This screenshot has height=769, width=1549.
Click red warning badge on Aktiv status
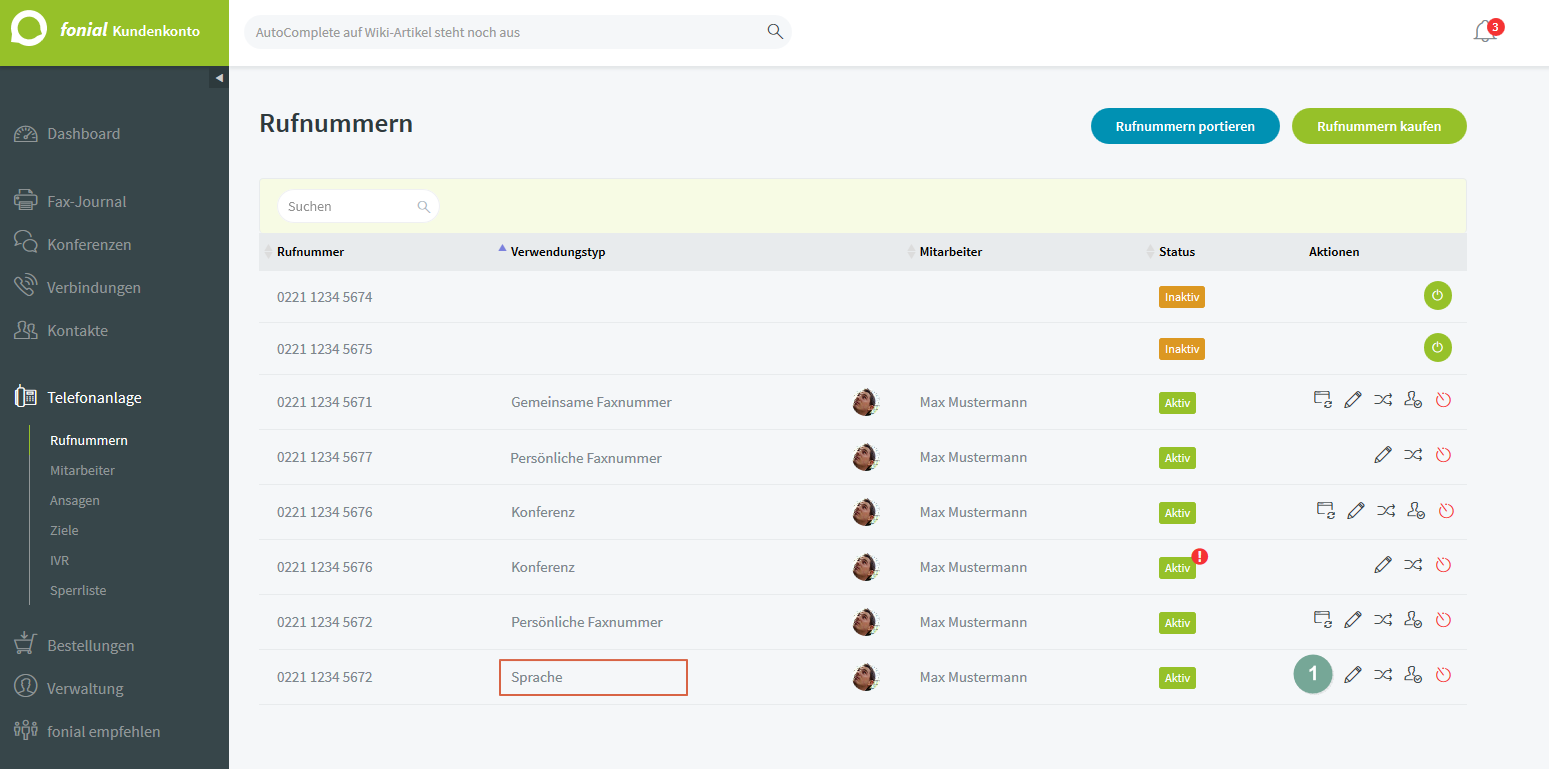tap(1199, 557)
